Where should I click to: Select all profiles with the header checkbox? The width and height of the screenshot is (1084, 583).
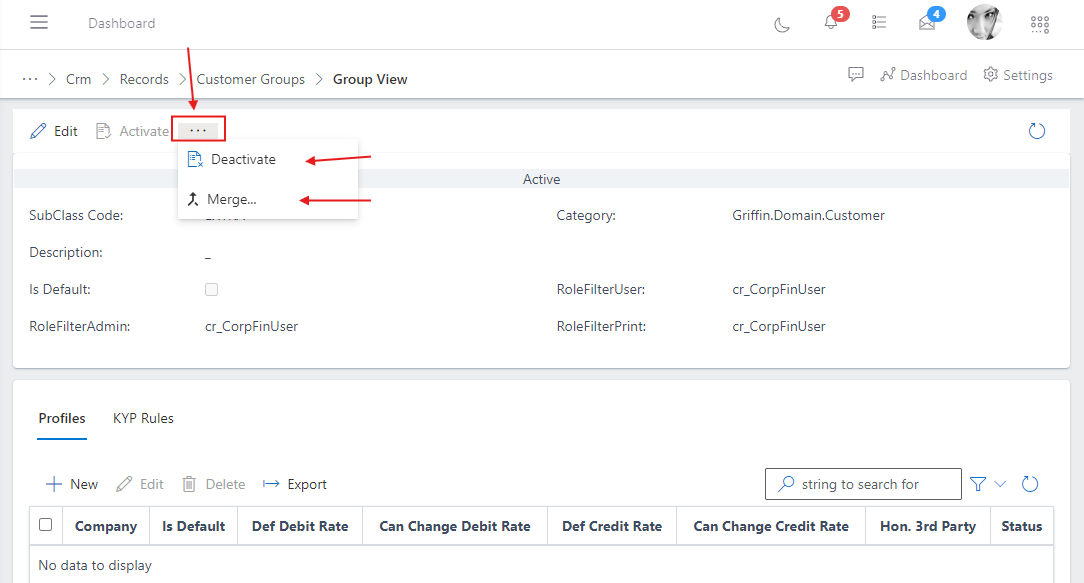pyautogui.click(x=45, y=525)
